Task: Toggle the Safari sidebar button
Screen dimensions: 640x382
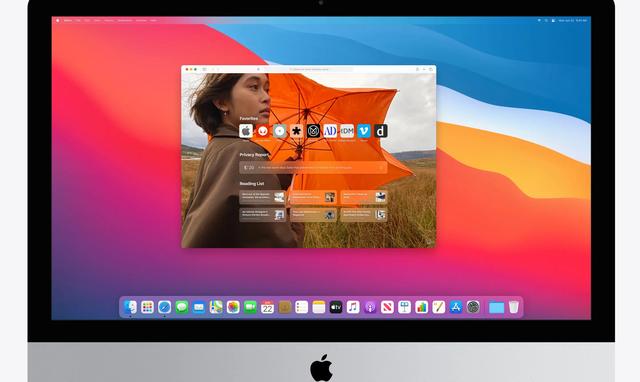Action: (204, 69)
